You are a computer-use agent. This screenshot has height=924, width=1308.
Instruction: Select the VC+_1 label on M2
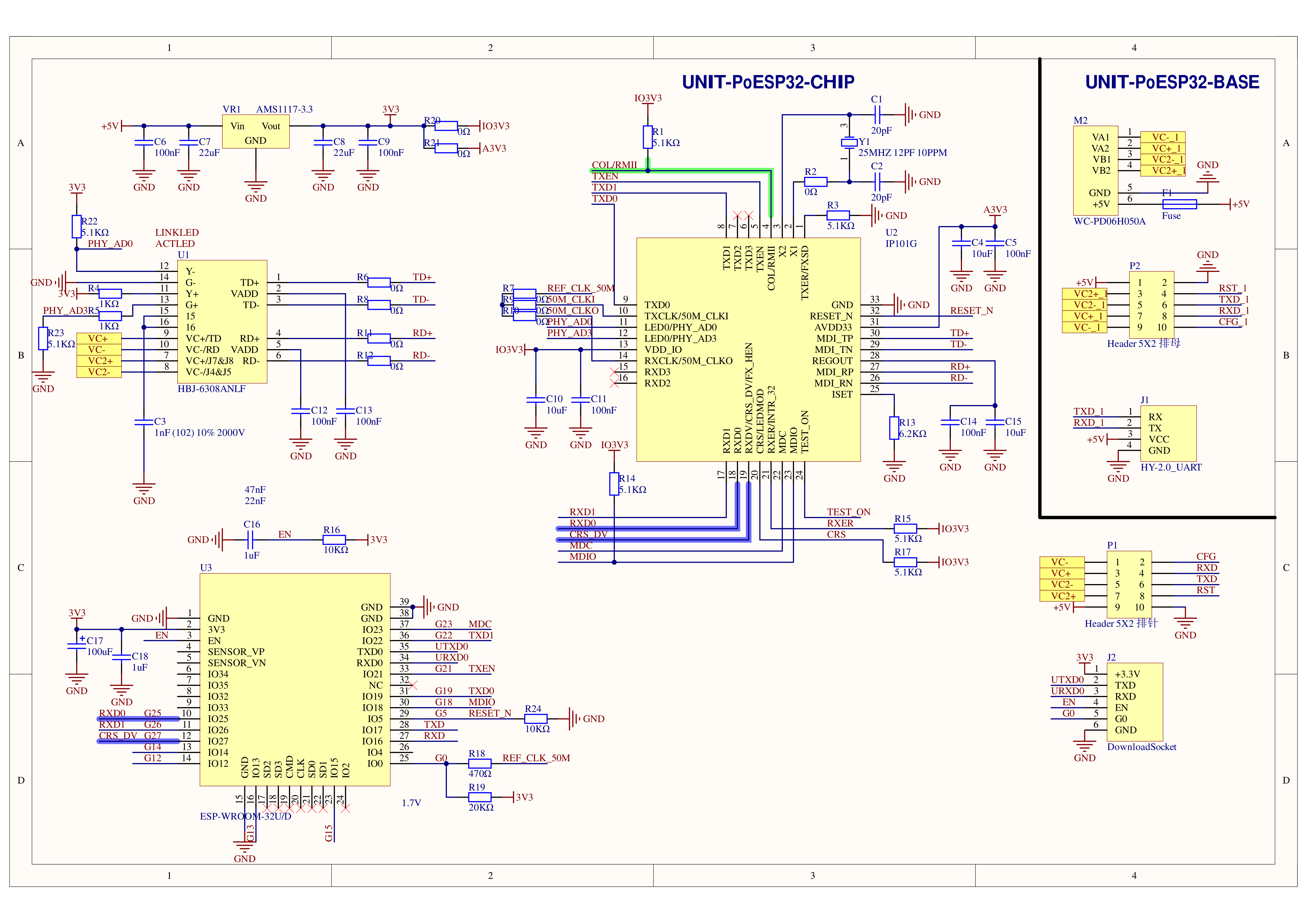pyautogui.click(x=1163, y=149)
